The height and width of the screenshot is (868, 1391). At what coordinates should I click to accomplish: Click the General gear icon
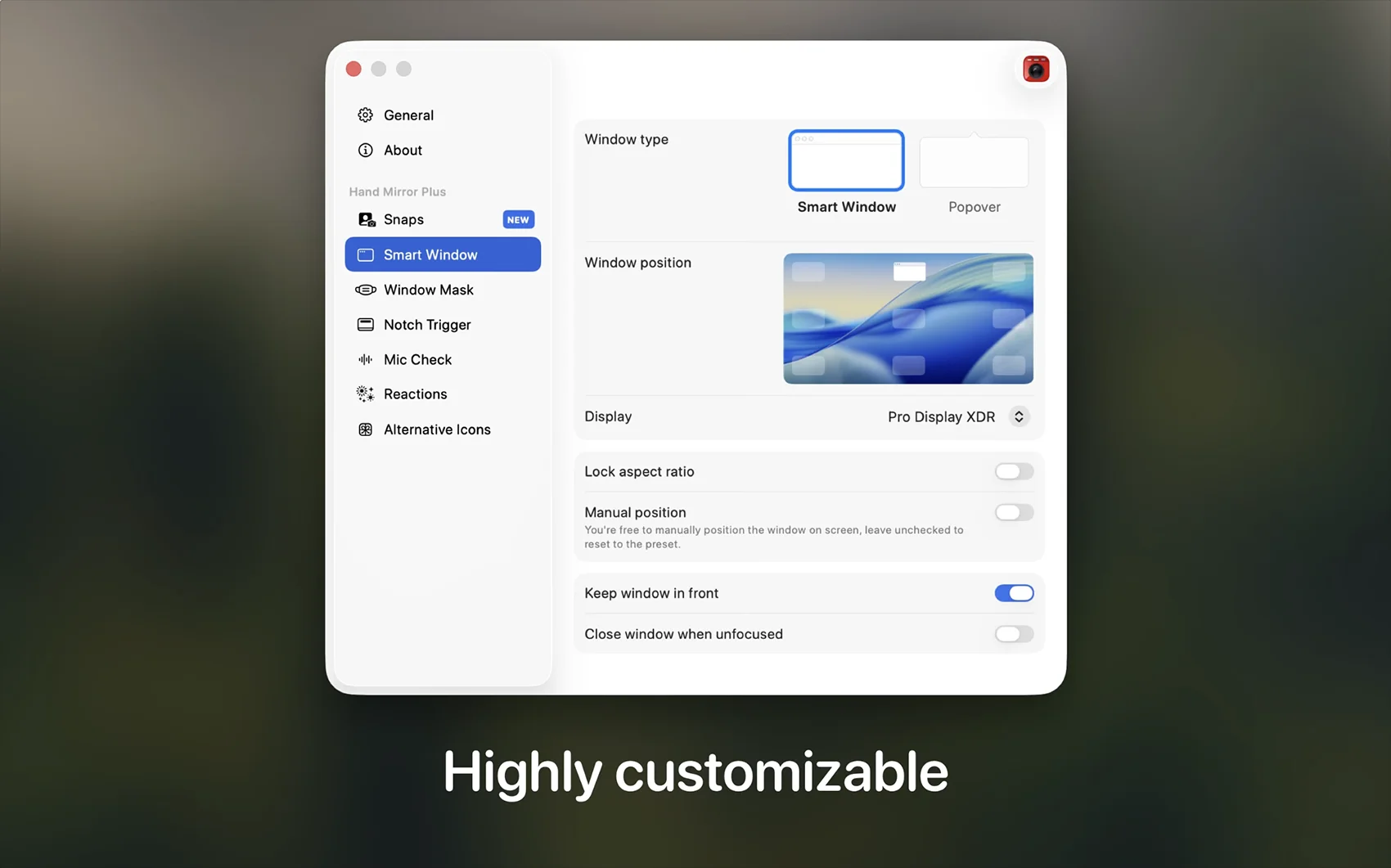pos(365,115)
